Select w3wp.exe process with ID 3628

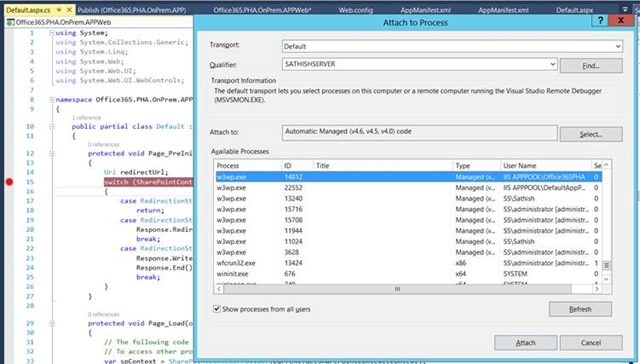click(x=408, y=252)
